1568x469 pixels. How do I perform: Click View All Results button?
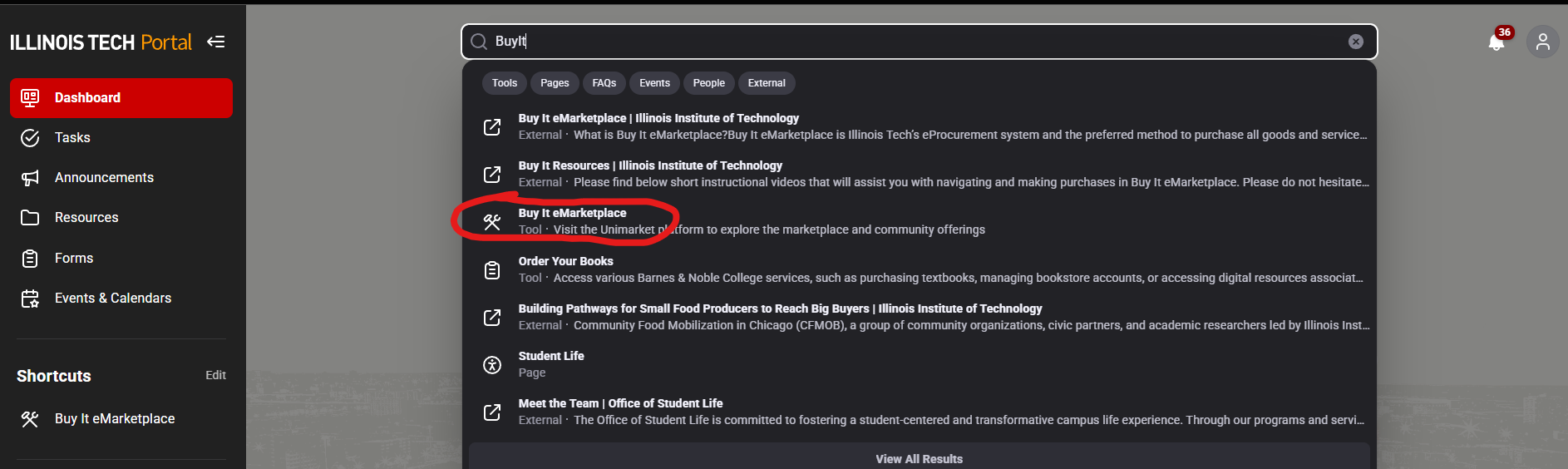tap(919, 458)
